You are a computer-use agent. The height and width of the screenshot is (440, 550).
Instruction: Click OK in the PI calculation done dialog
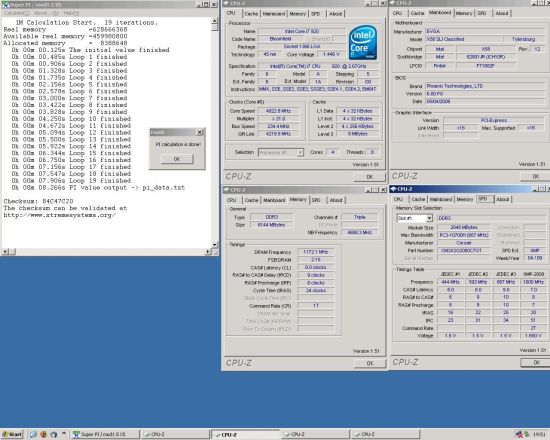pos(177,159)
